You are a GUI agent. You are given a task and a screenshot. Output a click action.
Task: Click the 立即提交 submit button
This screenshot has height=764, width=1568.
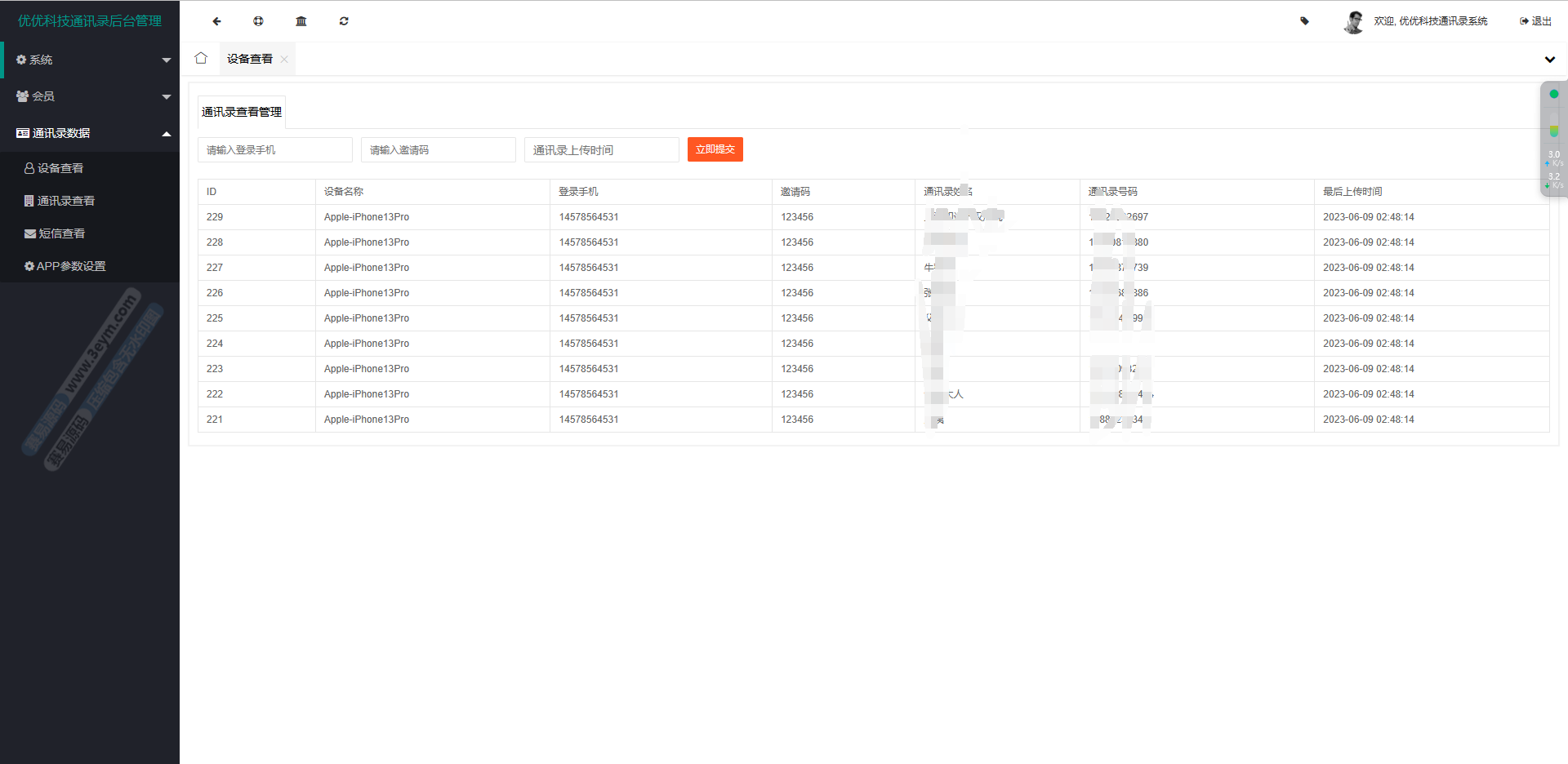715,149
